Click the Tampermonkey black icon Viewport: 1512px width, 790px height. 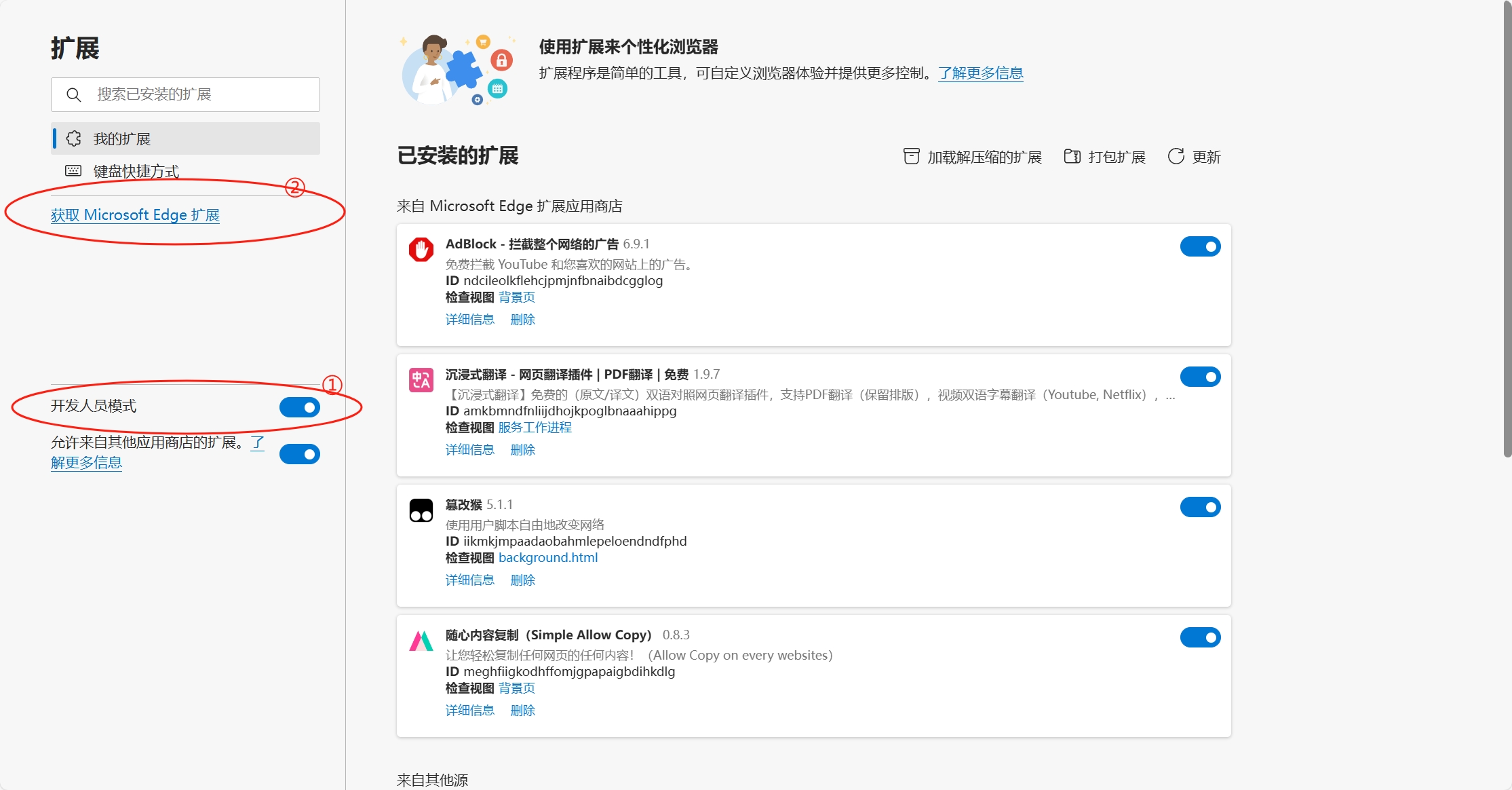click(x=421, y=510)
